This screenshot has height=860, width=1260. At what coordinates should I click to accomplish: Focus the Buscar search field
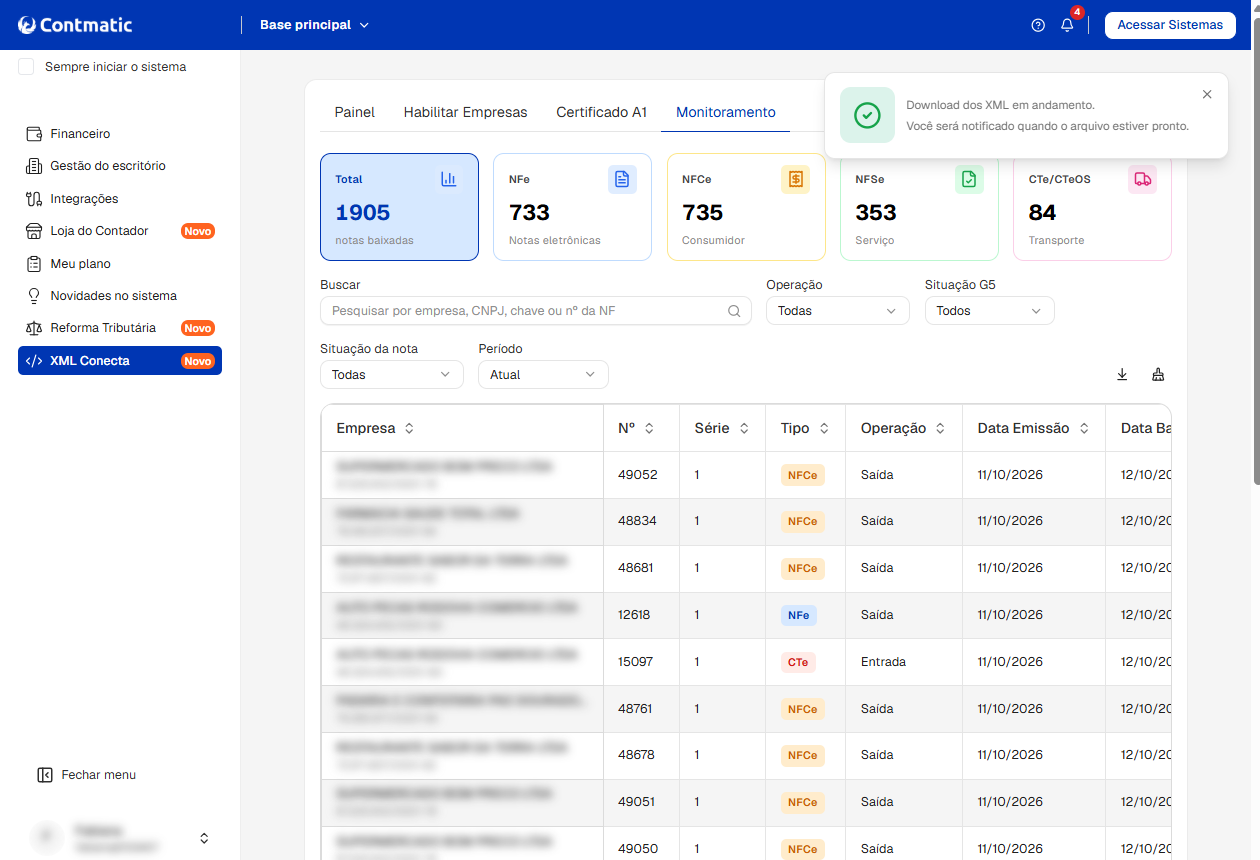pyautogui.click(x=536, y=311)
